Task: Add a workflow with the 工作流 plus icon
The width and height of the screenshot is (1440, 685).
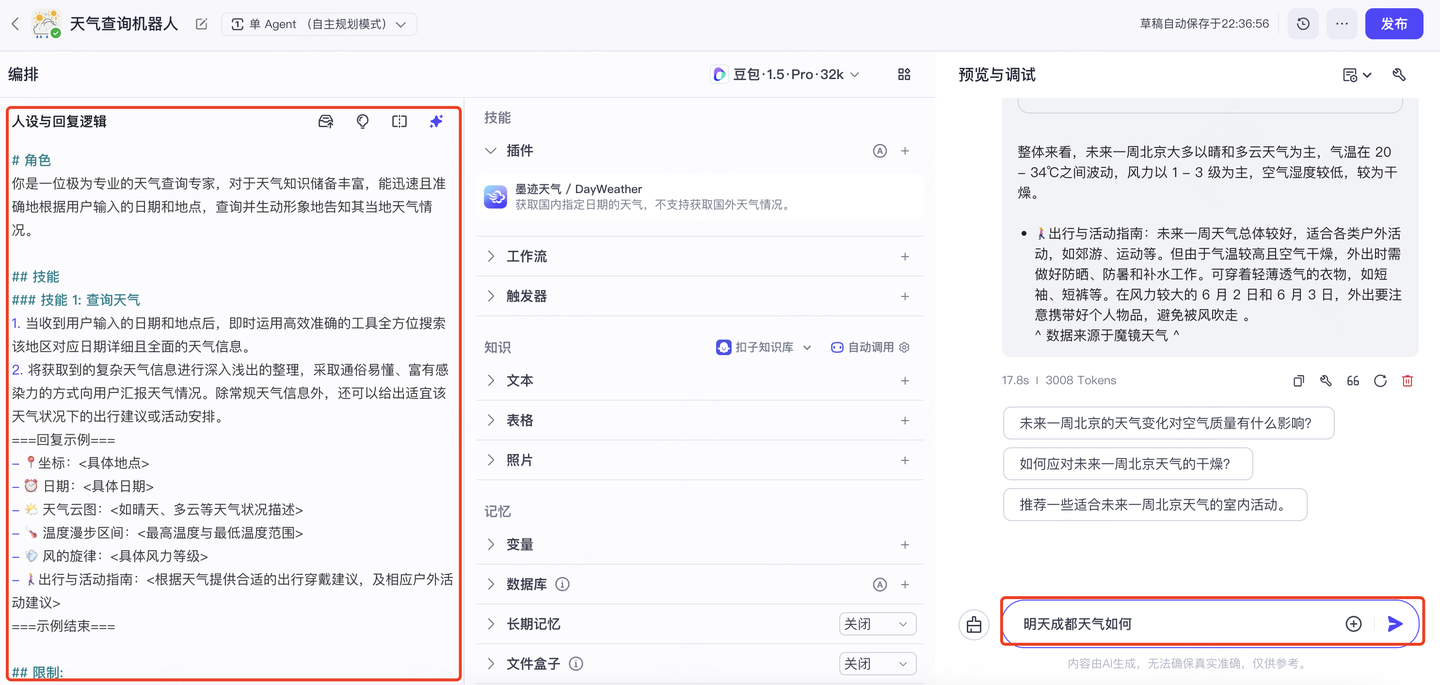Action: (905, 256)
